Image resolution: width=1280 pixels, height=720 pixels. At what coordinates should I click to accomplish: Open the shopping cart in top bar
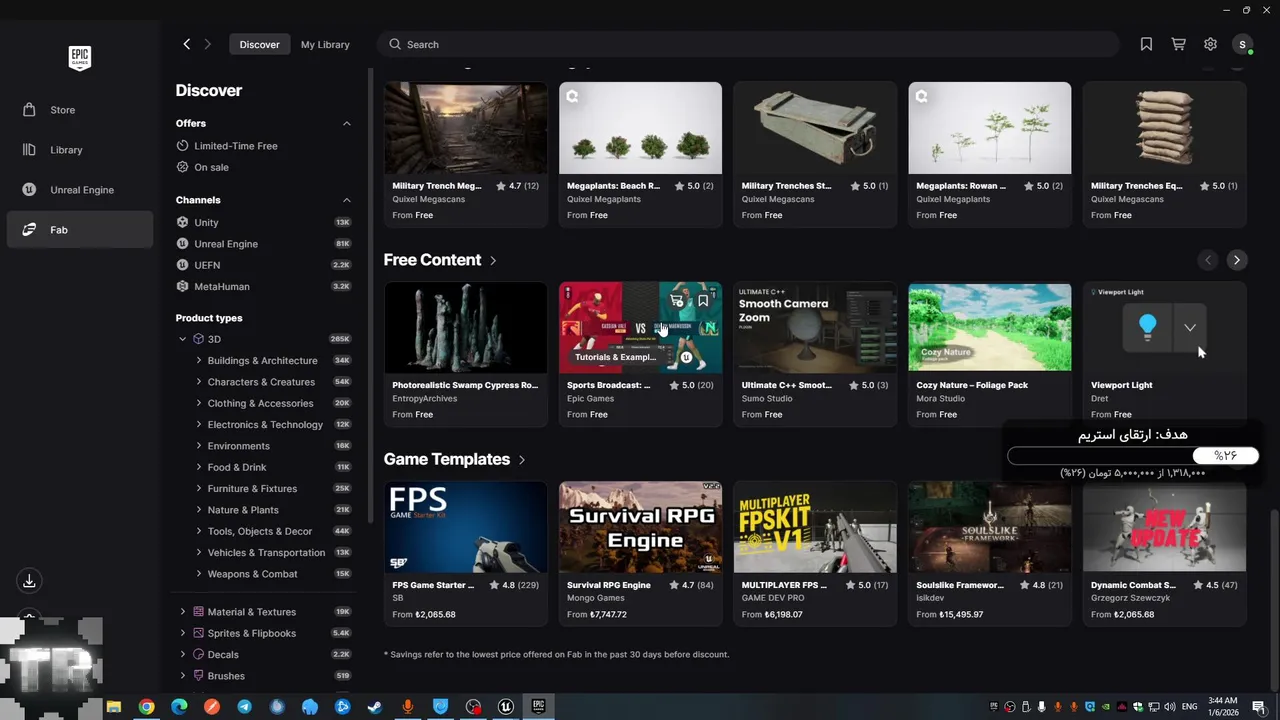pos(1178,44)
